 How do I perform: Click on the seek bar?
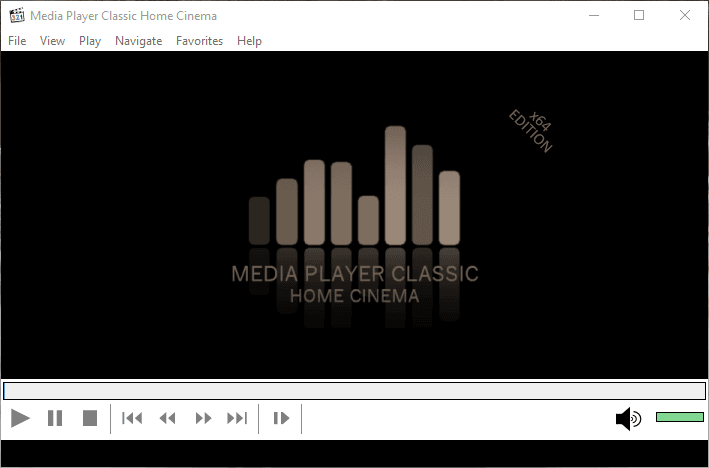[x=354, y=391]
